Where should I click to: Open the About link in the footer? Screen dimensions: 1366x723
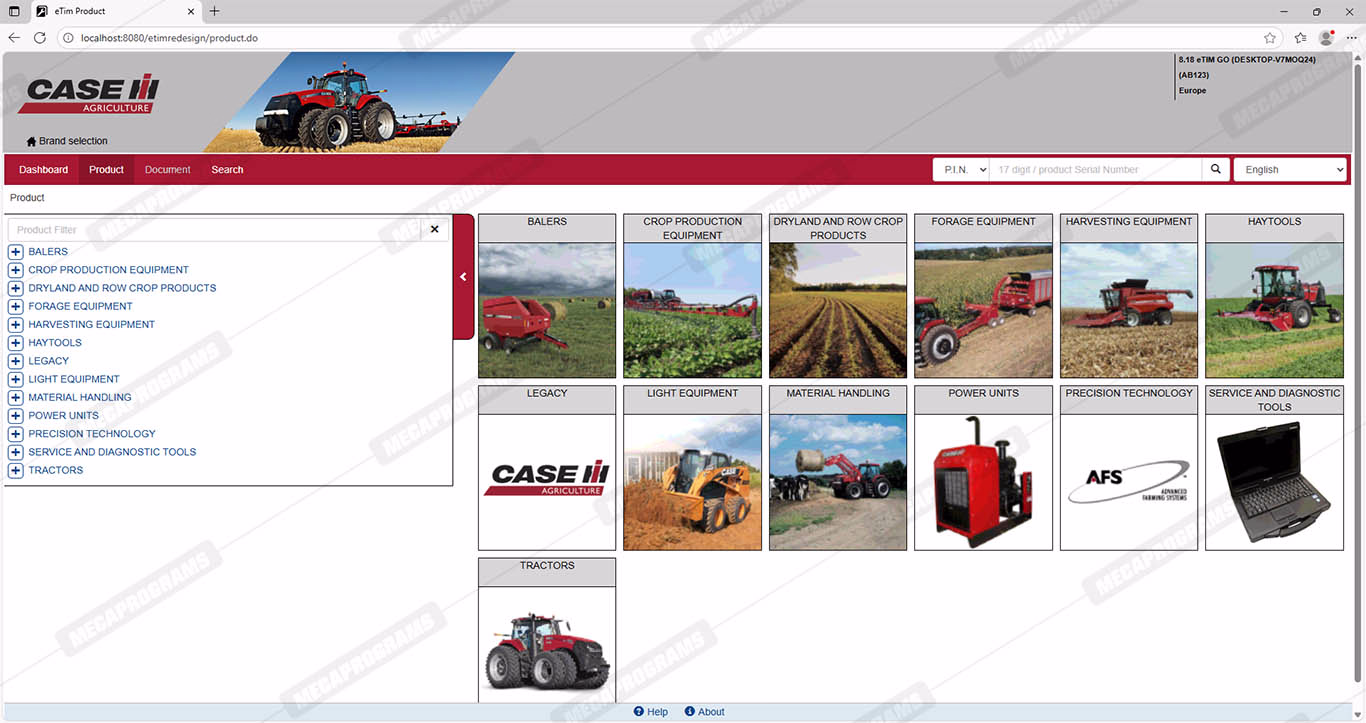tap(711, 712)
